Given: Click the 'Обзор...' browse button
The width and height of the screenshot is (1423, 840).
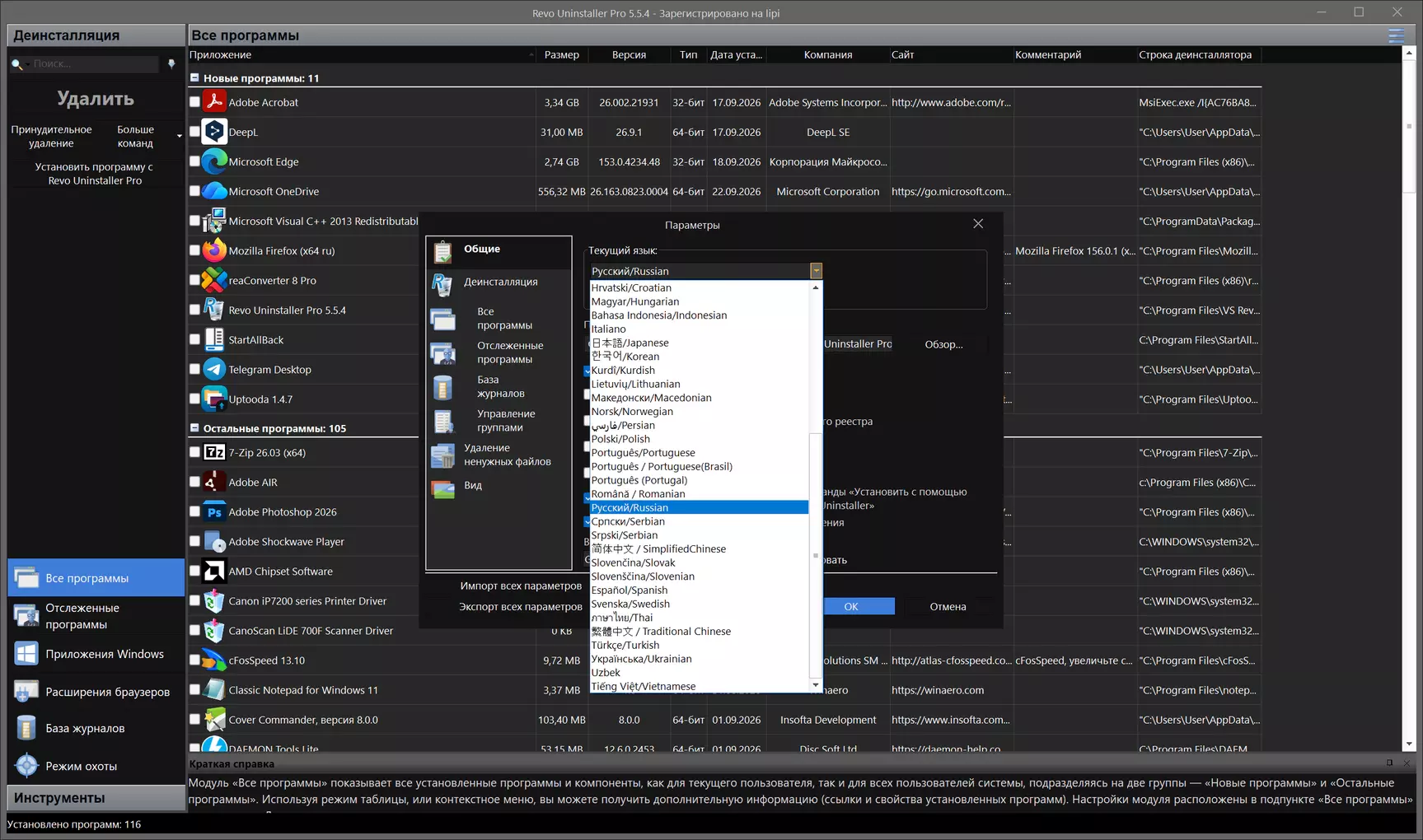Looking at the screenshot, I should [943, 344].
